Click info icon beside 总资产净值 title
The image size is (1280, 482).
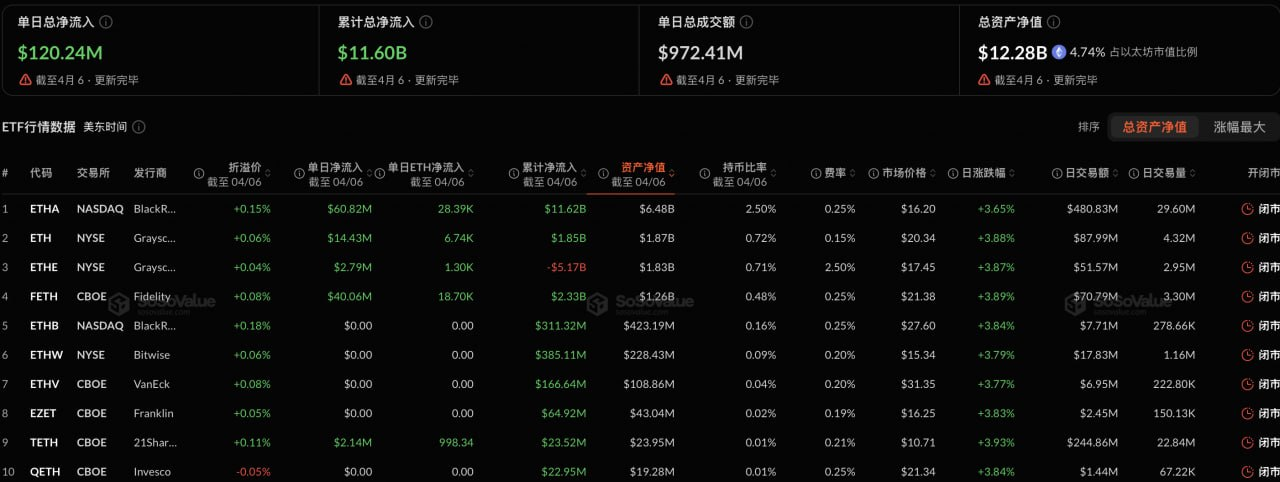1053,22
